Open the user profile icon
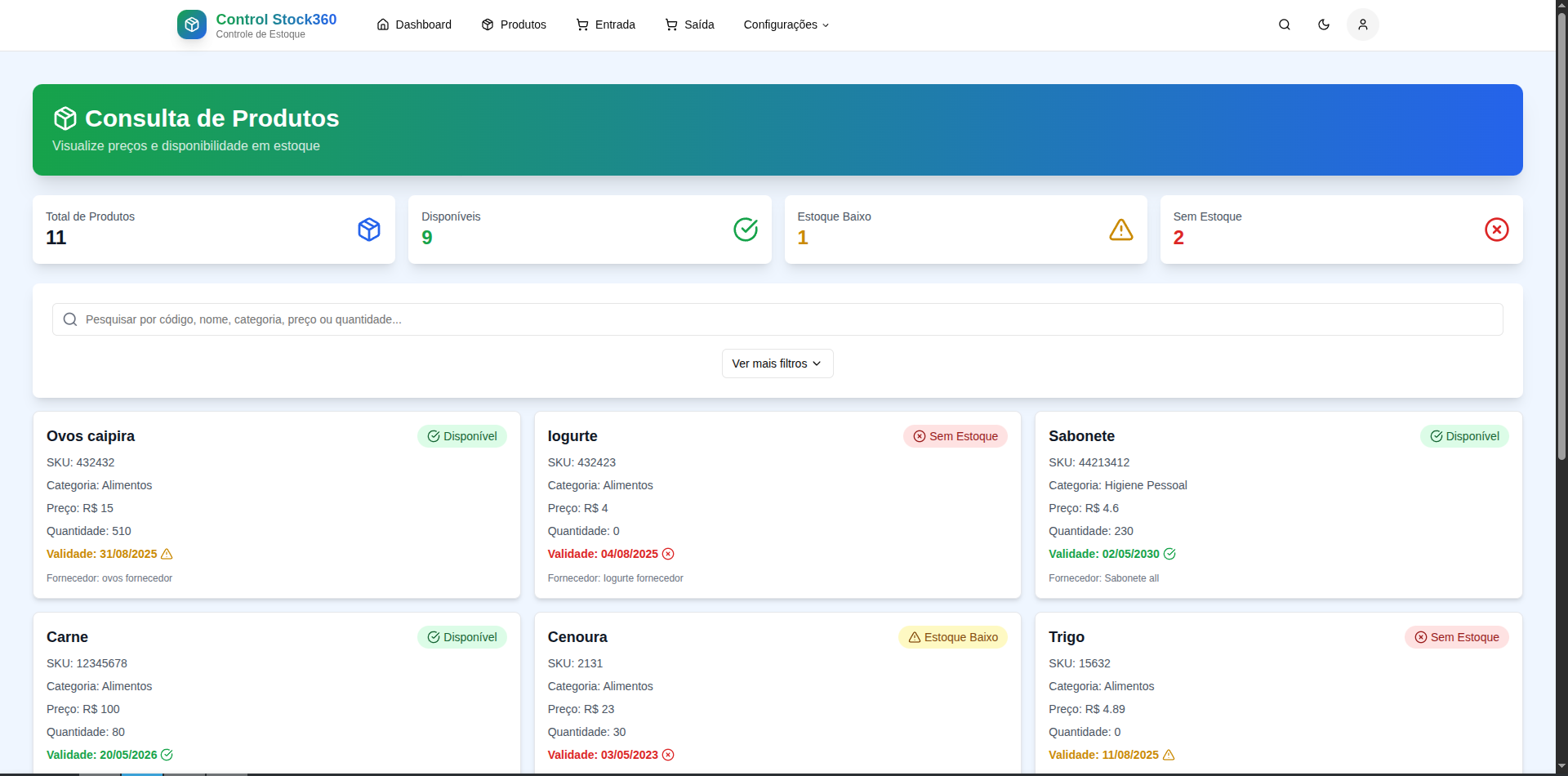The width and height of the screenshot is (1568, 776). [x=1362, y=25]
